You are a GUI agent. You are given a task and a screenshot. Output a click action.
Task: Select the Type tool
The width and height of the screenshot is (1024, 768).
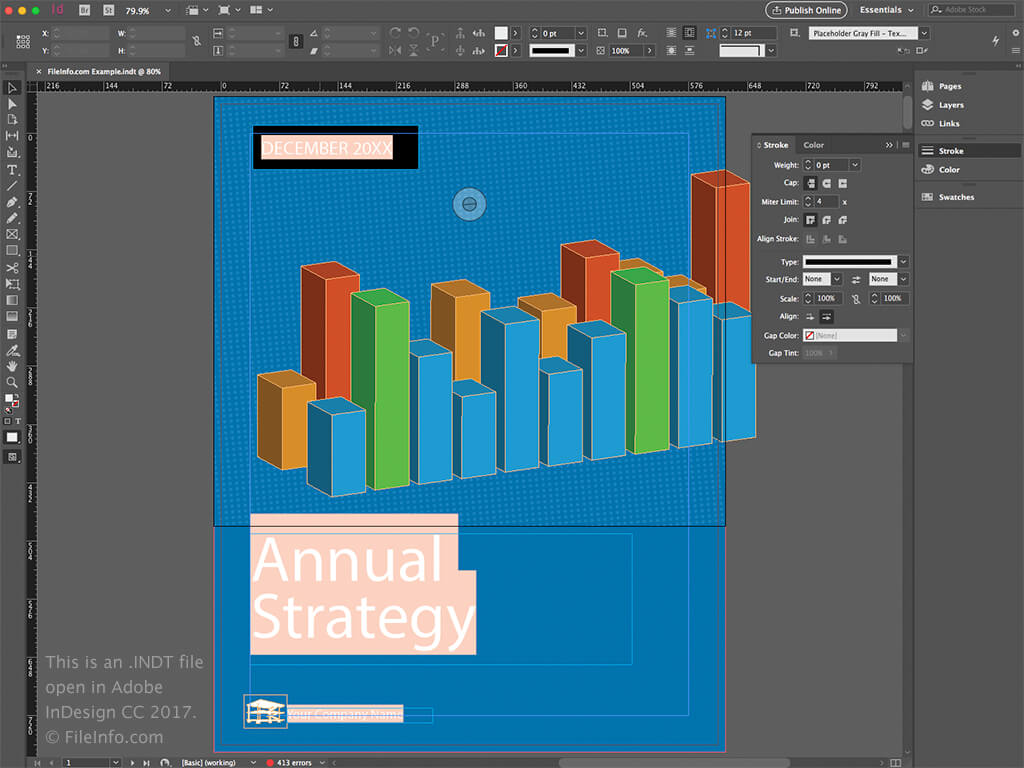[12, 170]
